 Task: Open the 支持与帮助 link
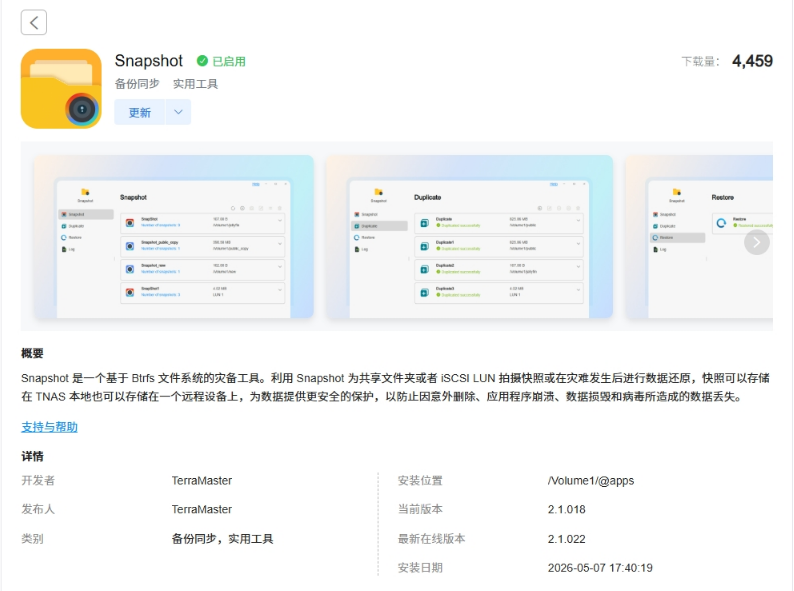(50, 427)
